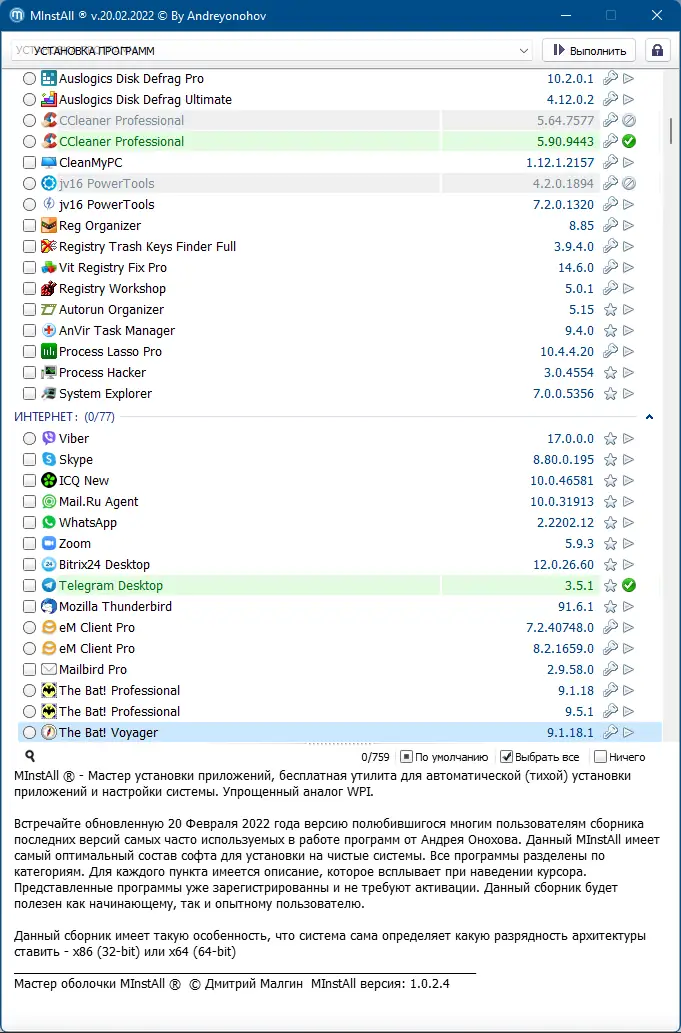This screenshot has height=1033, width=681.
Task: Tick the Zoom checkbox
Action: [30, 544]
